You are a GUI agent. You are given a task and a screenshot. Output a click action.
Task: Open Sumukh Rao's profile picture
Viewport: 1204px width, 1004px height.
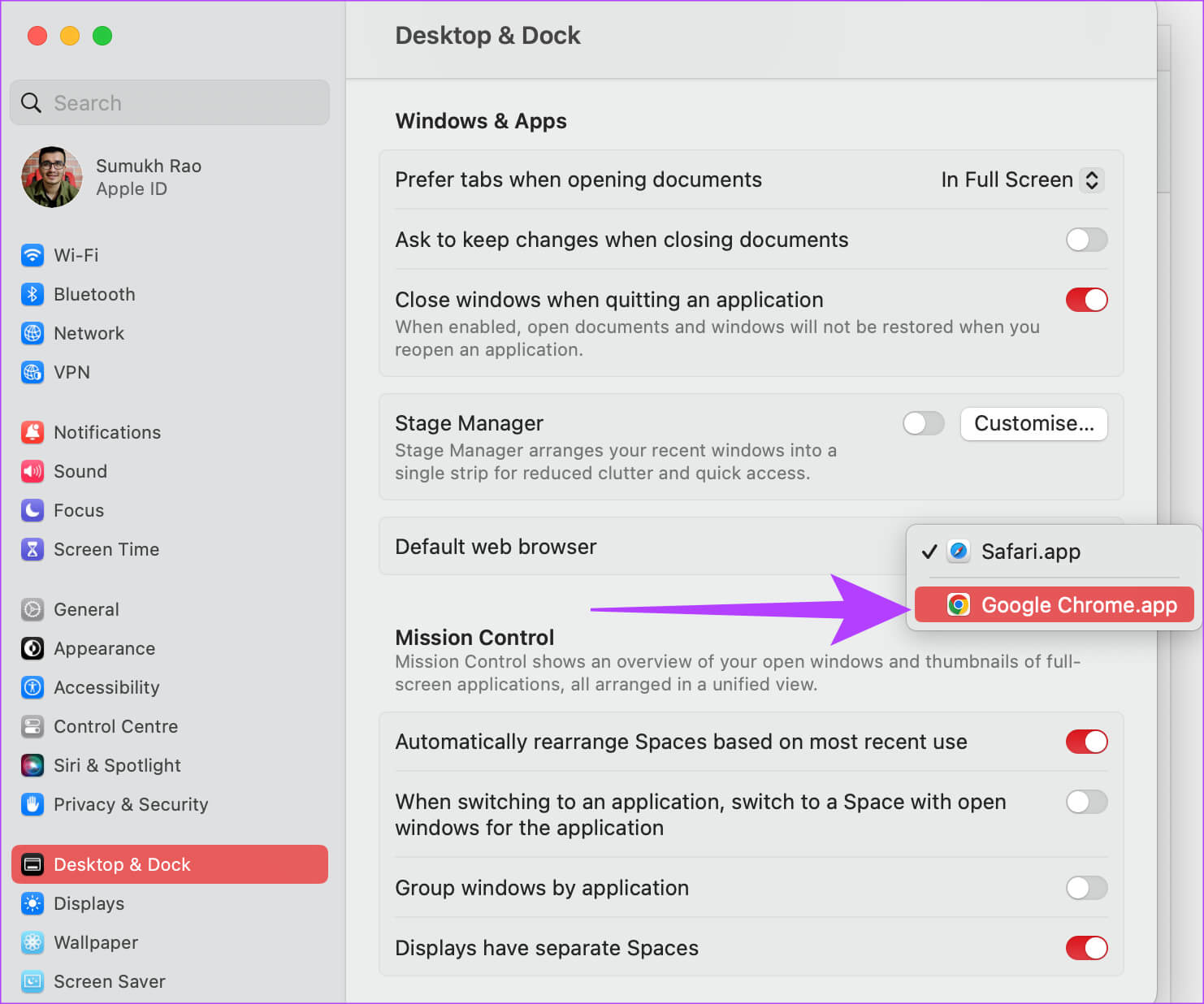tap(52, 177)
